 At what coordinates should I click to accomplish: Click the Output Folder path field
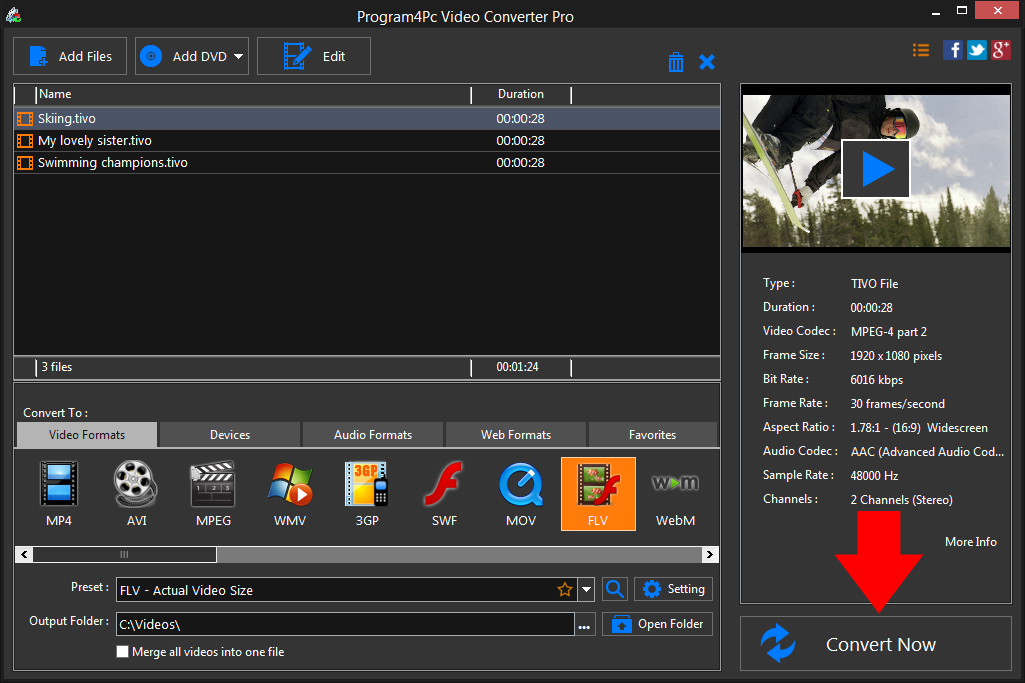coord(345,624)
